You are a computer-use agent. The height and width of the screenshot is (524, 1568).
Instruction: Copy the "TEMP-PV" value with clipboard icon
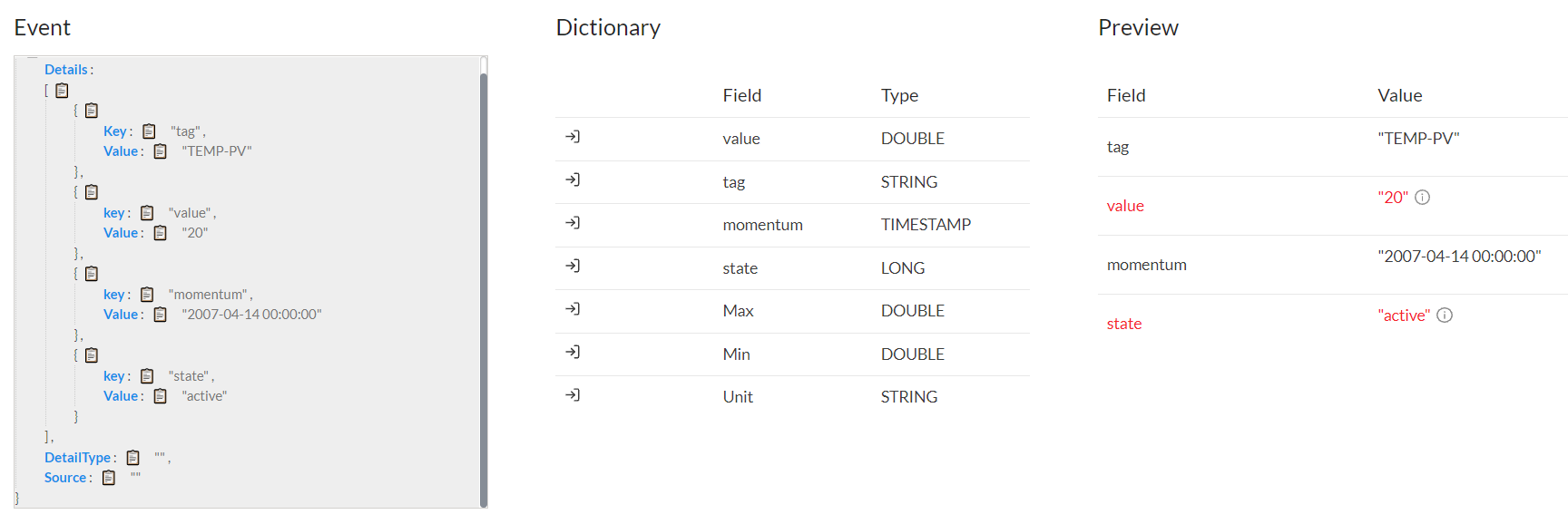tap(161, 151)
